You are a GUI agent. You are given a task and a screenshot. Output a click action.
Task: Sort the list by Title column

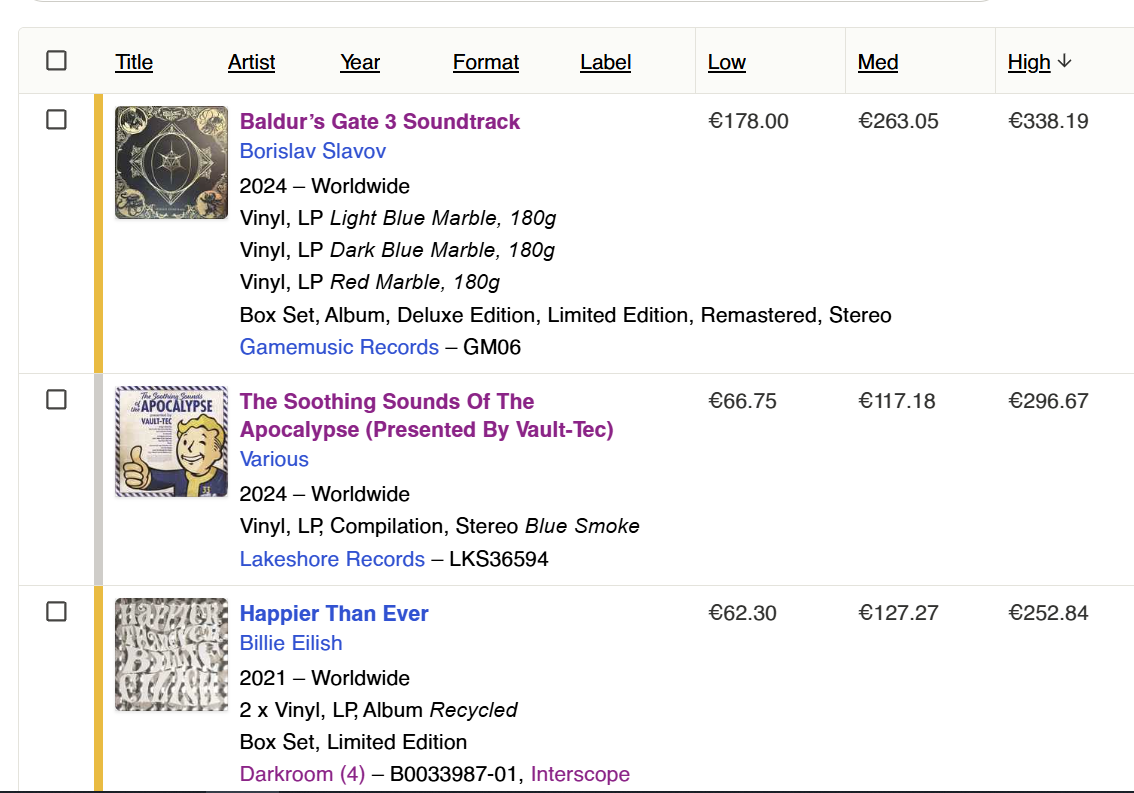click(134, 62)
